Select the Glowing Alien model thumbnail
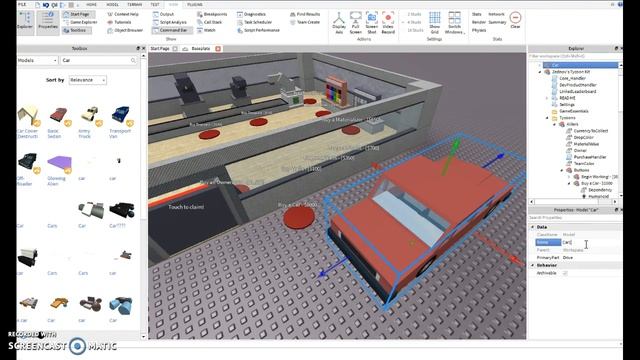The height and width of the screenshot is (360, 640). [59, 163]
